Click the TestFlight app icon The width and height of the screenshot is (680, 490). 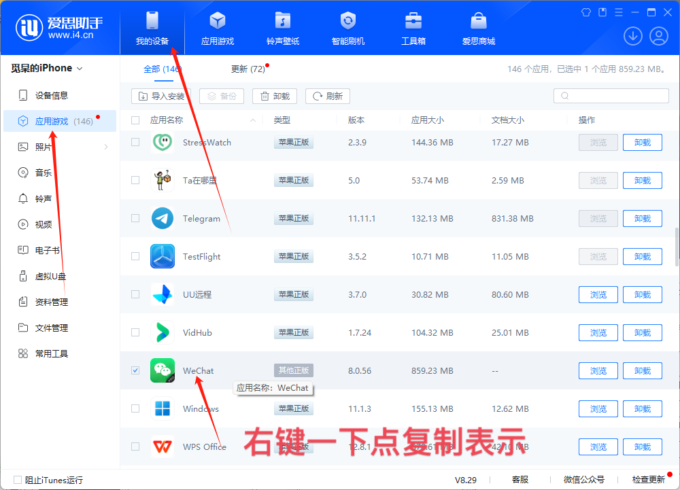tap(163, 256)
